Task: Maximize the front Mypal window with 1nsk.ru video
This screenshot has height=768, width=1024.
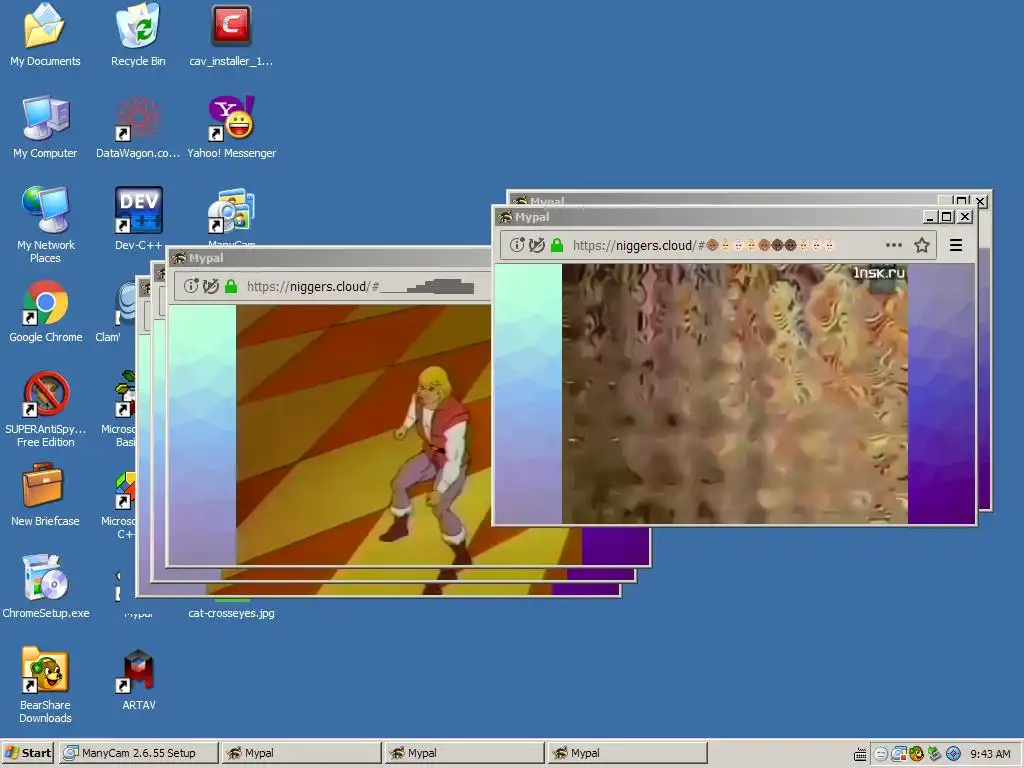Action: 947,217
